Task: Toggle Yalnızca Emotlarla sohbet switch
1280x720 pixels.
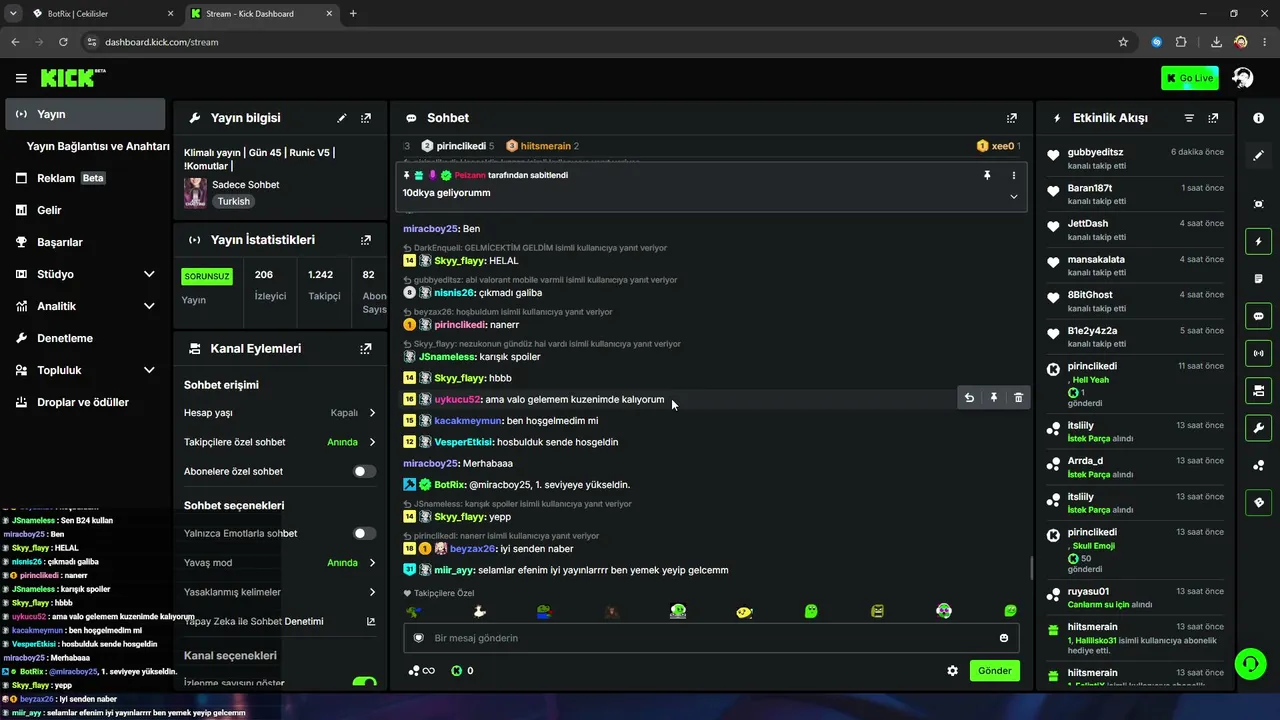Action: (365, 534)
